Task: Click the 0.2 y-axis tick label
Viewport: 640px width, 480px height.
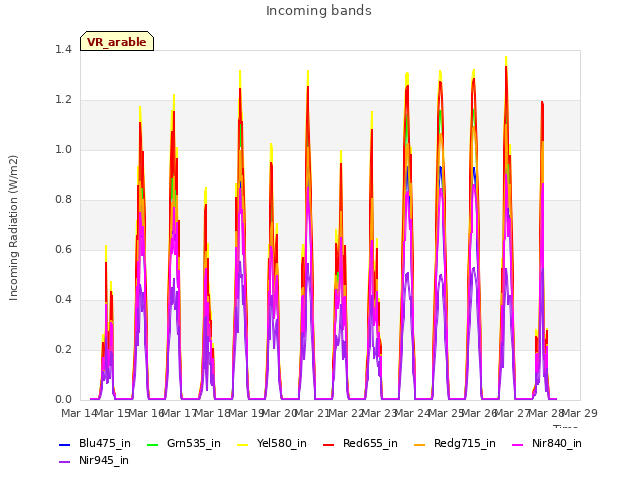Action: [63, 350]
